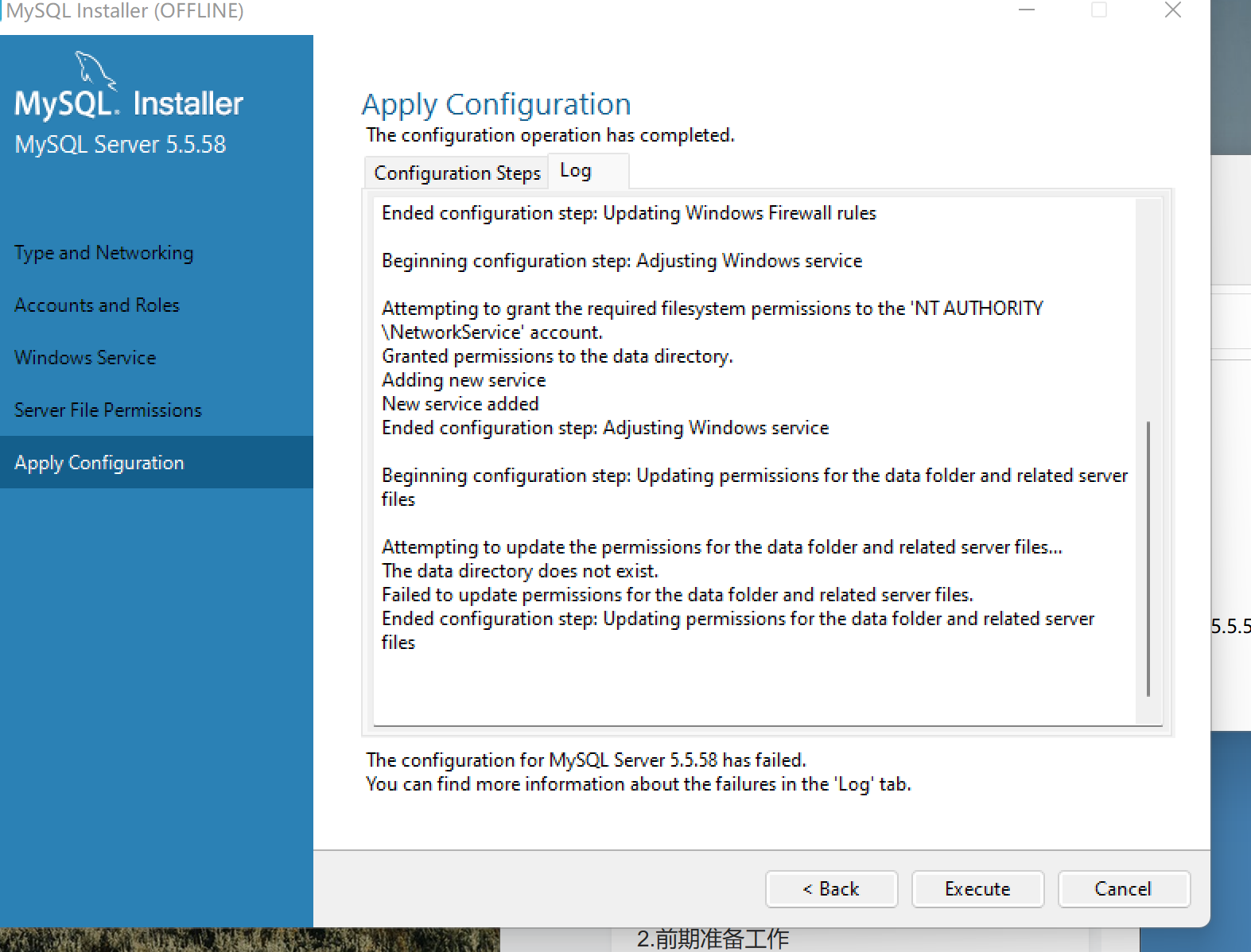This screenshot has width=1251, height=952.
Task: Click the 'Apply Configuration' page heading
Action: [x=496, y=104]
